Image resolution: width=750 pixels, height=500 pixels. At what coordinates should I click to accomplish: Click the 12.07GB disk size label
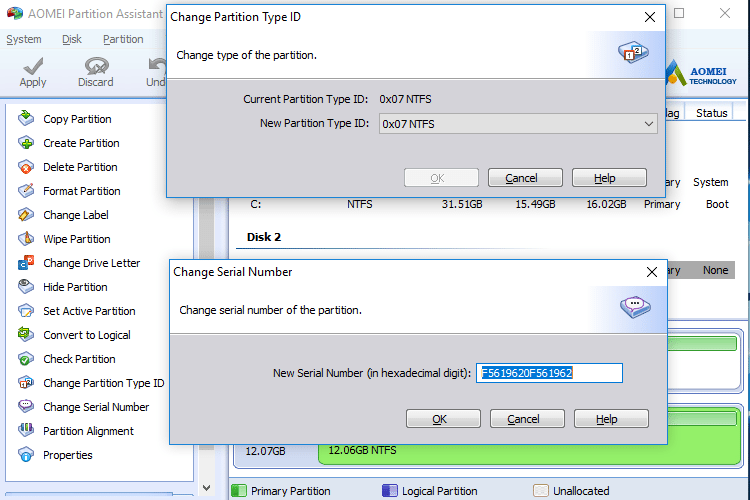265,451
